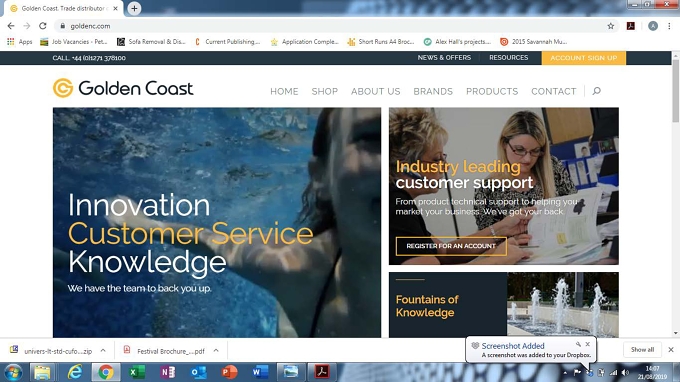
Task: Click the Screenshot Added notification title
Action: point(513,346)
